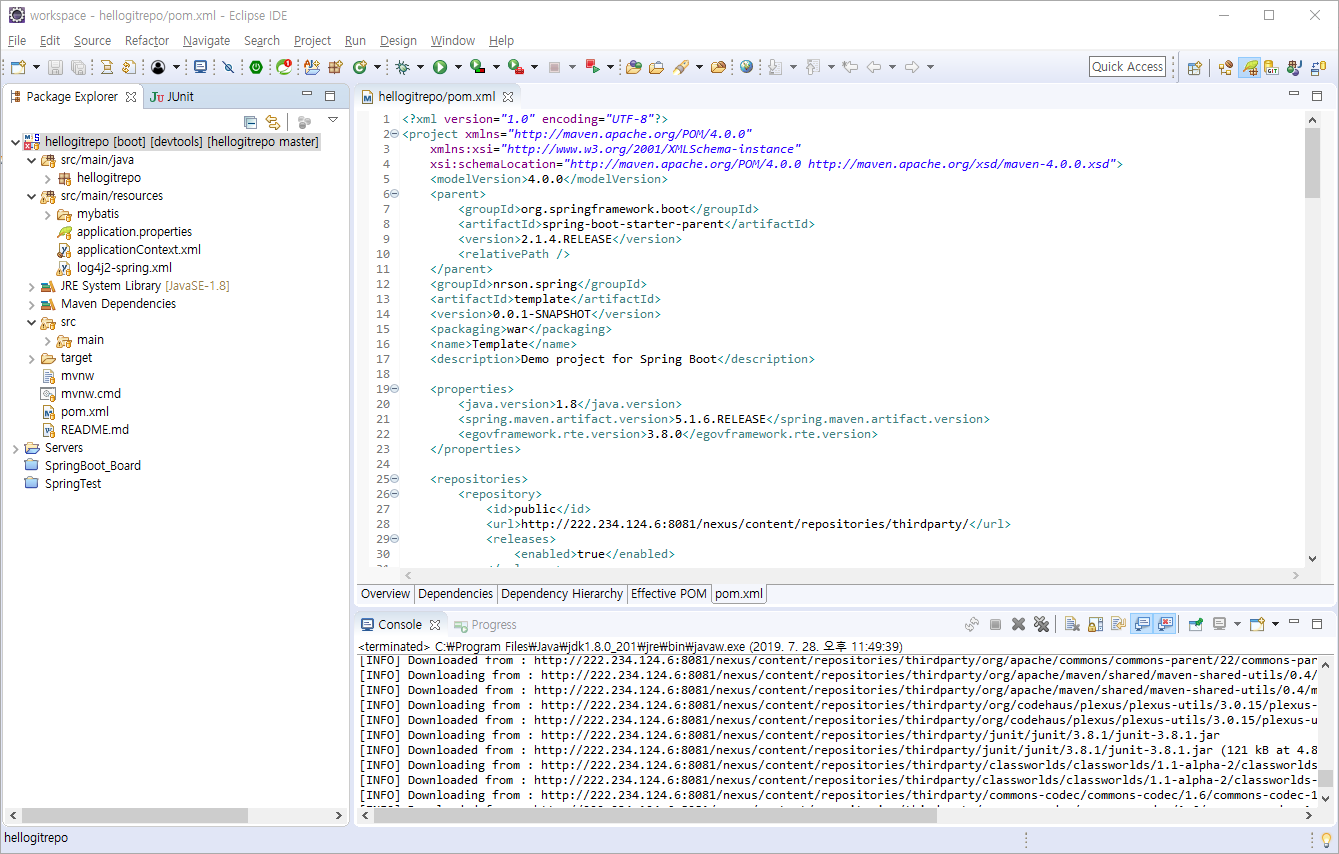Viewport: 1339px width, 854px height.
Task: Switch to the Progress view tab
Action: 485,624
